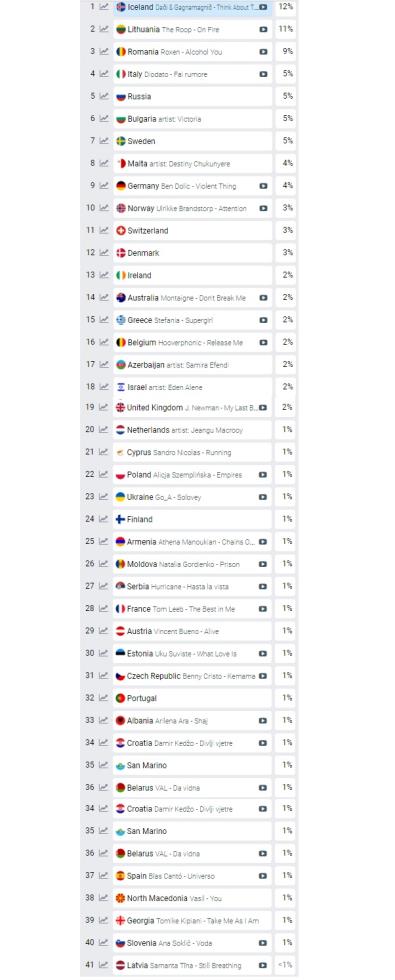Click the Sweden flag icon
The image size is (395, 980).
[x=121, y=141]
